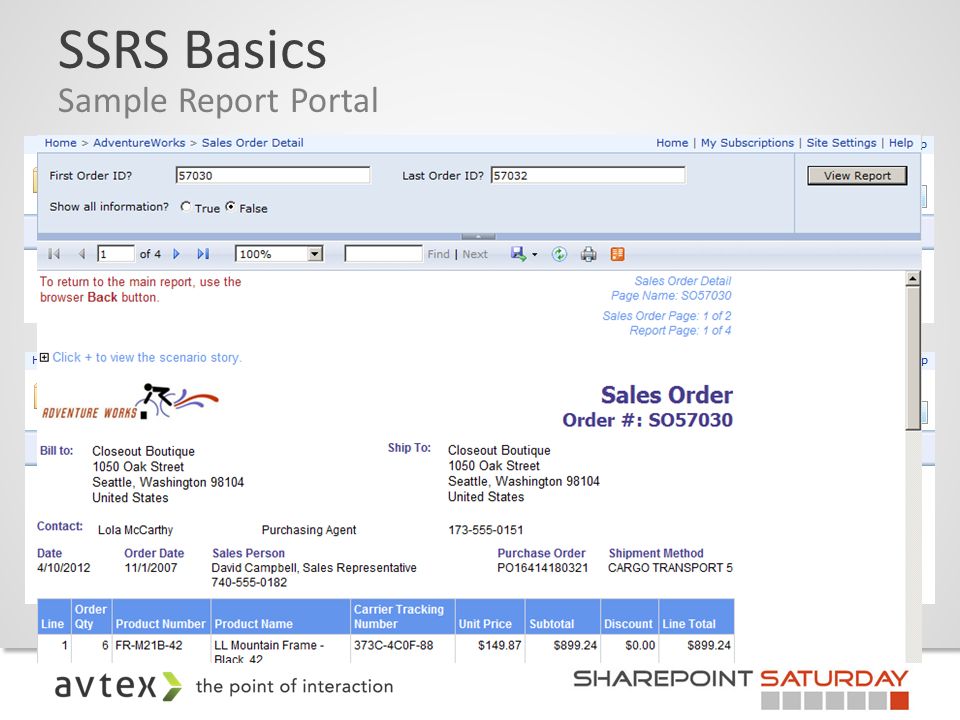Image resolution: width=960 pixels, height=720 pixels.
Task: Click the View Report button
Action: click(x=857, y=176)
